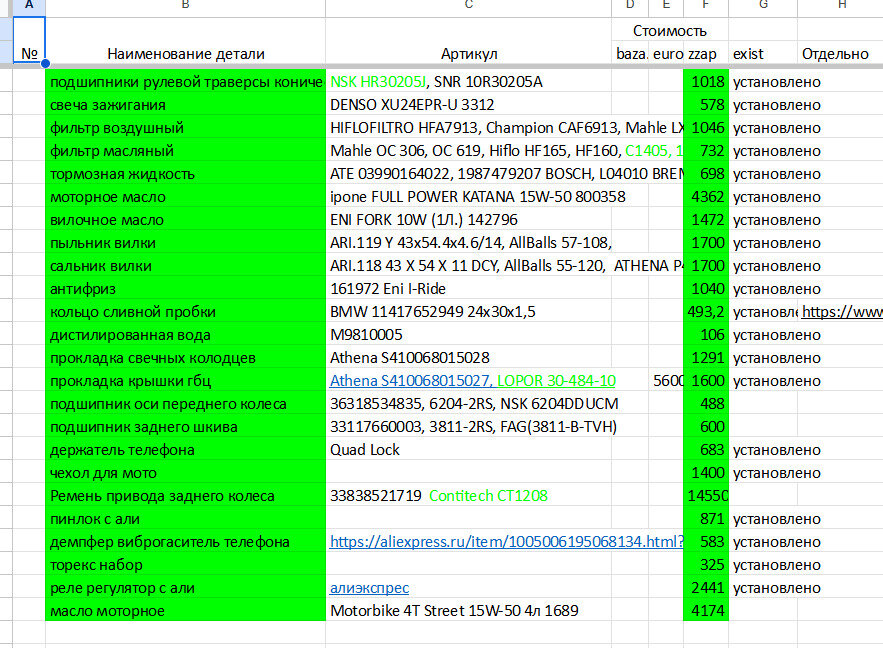Select price cell 4174
Viewport: 883px width, 648px height.
[706, 611]
